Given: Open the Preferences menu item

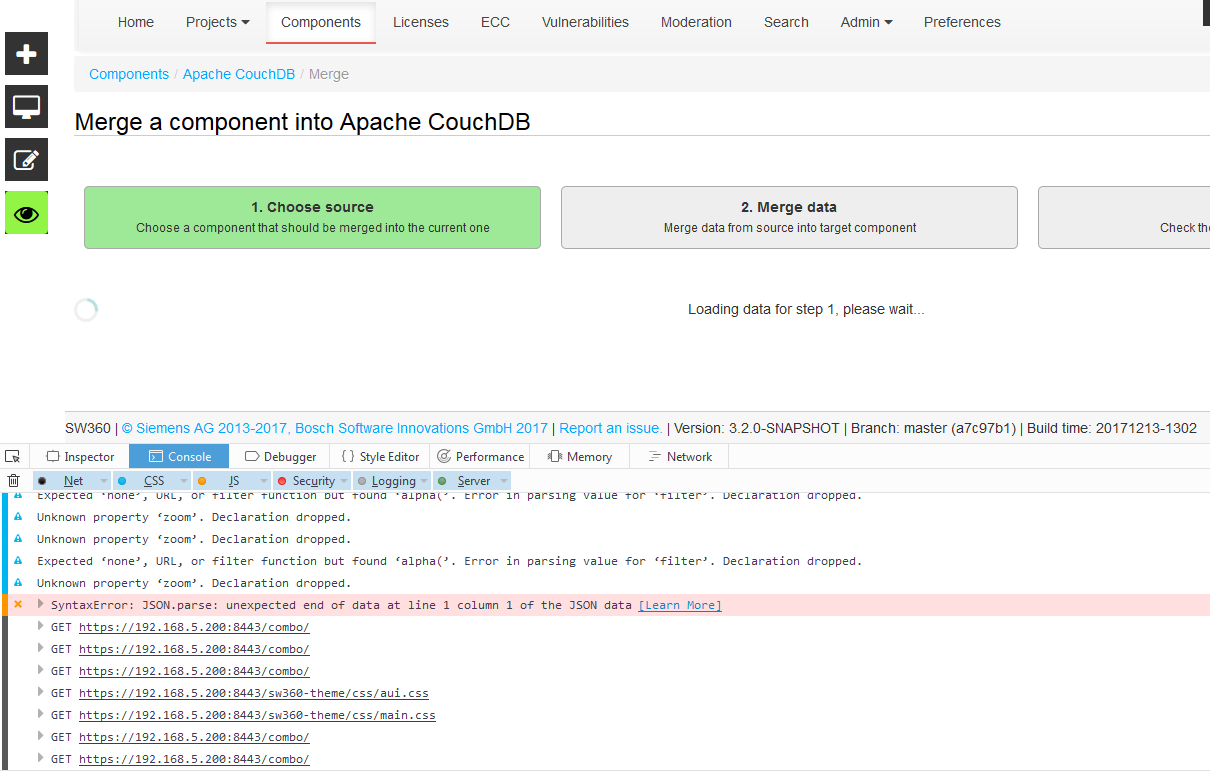Looking at the screenshot, I should (961, 21).
